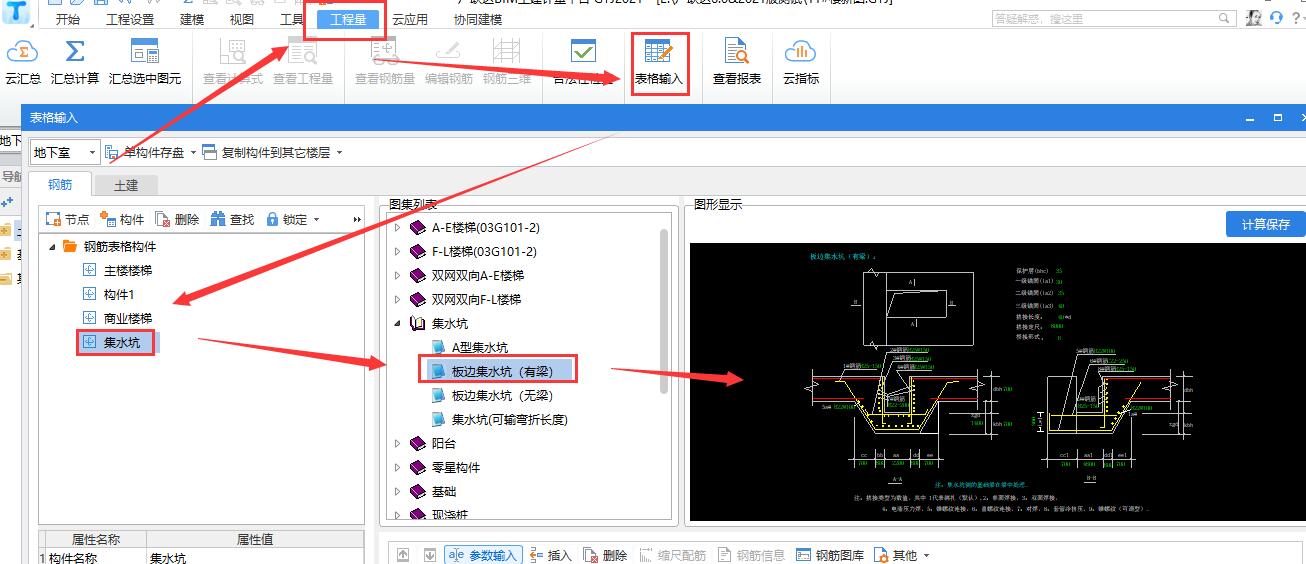The width and height of the screenshot is (1306, 564).
Task: Collapse 钢筋表格构件 tree folder
Action: click(x=52, y=246)
